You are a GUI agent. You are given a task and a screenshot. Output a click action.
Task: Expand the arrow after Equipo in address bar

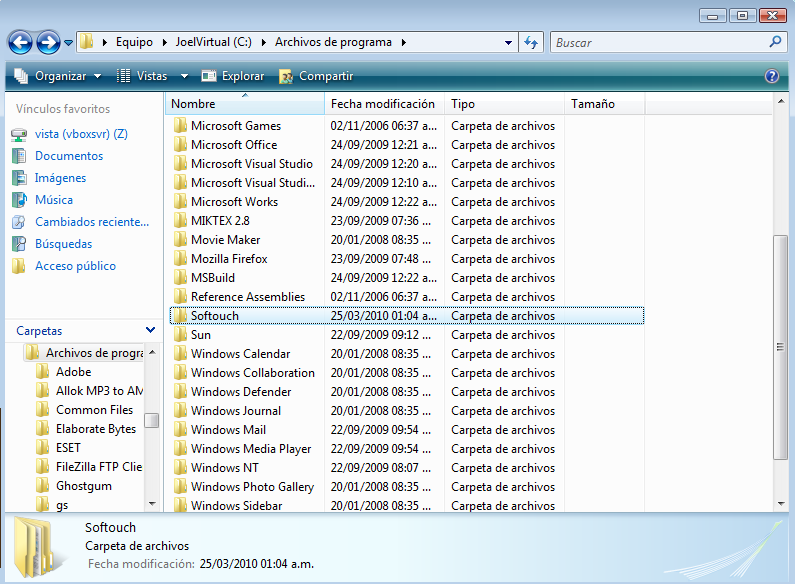click(165, 43)
